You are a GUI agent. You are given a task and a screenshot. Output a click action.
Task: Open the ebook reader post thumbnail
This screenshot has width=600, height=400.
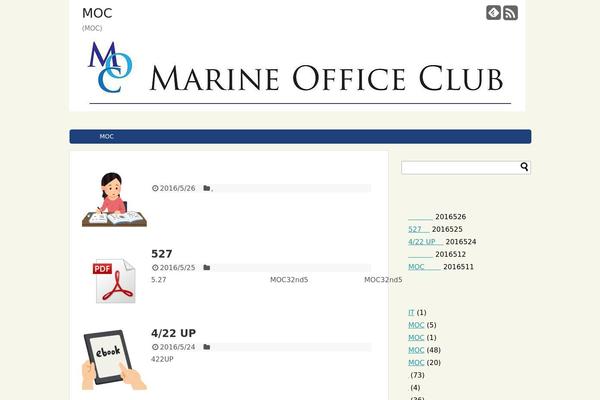[x=114, y=360]
